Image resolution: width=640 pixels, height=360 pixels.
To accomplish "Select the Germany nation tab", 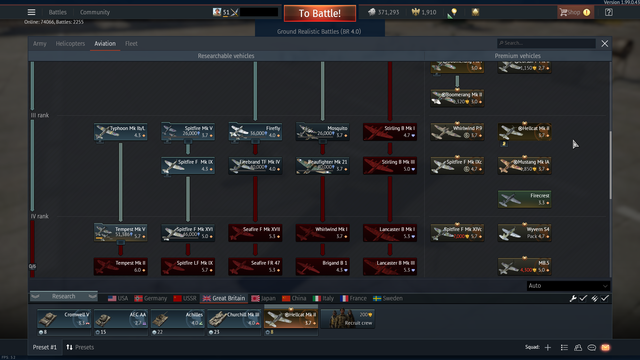I will (151, 298).
